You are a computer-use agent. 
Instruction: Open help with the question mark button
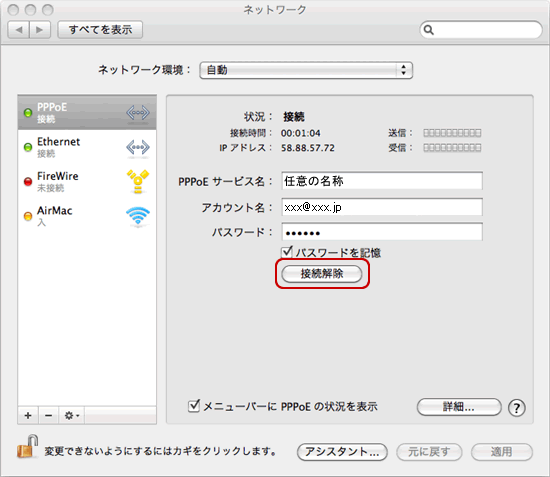[516, 408]
